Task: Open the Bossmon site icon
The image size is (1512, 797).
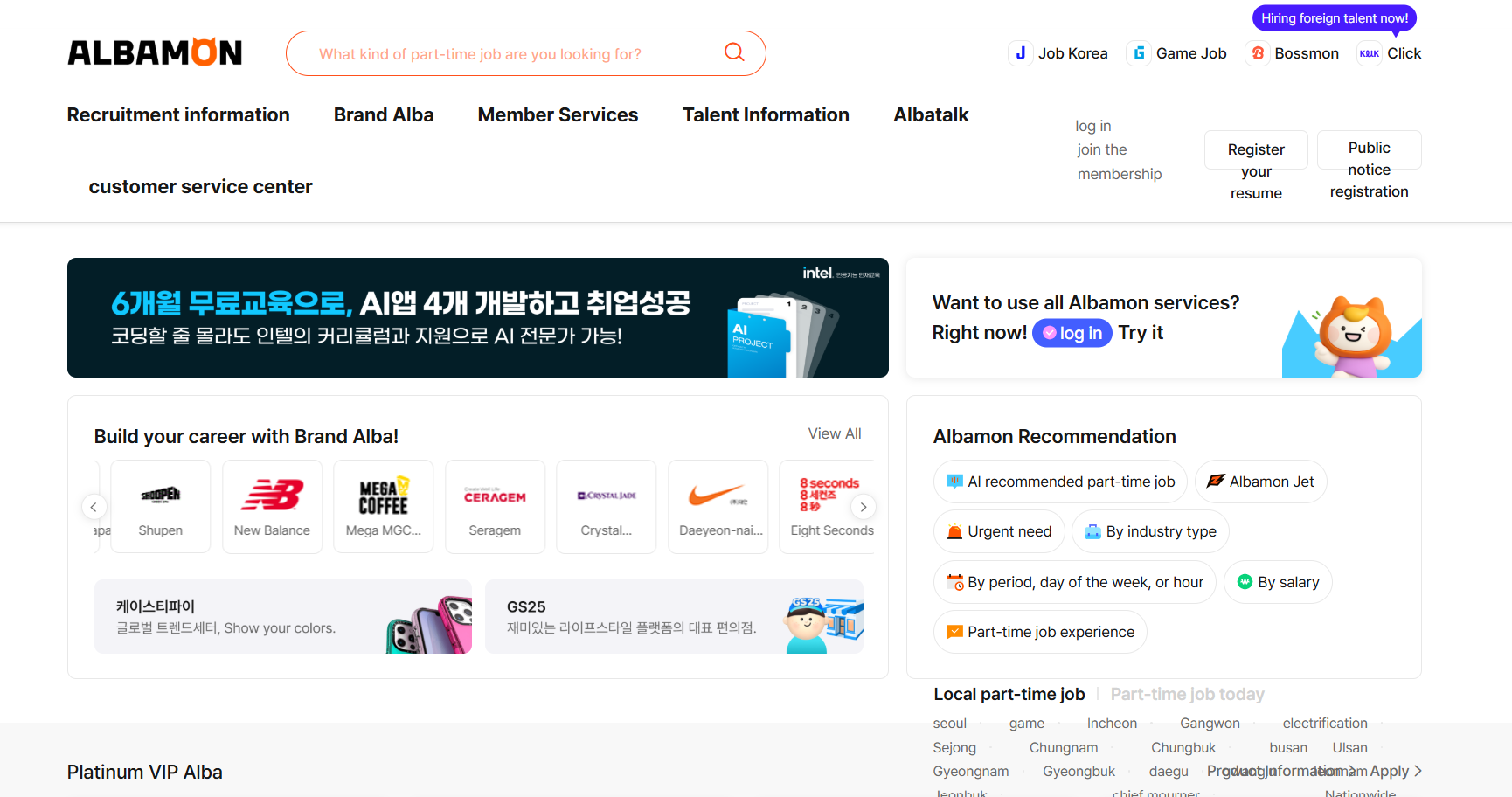Action: (x=1258, y=53)
